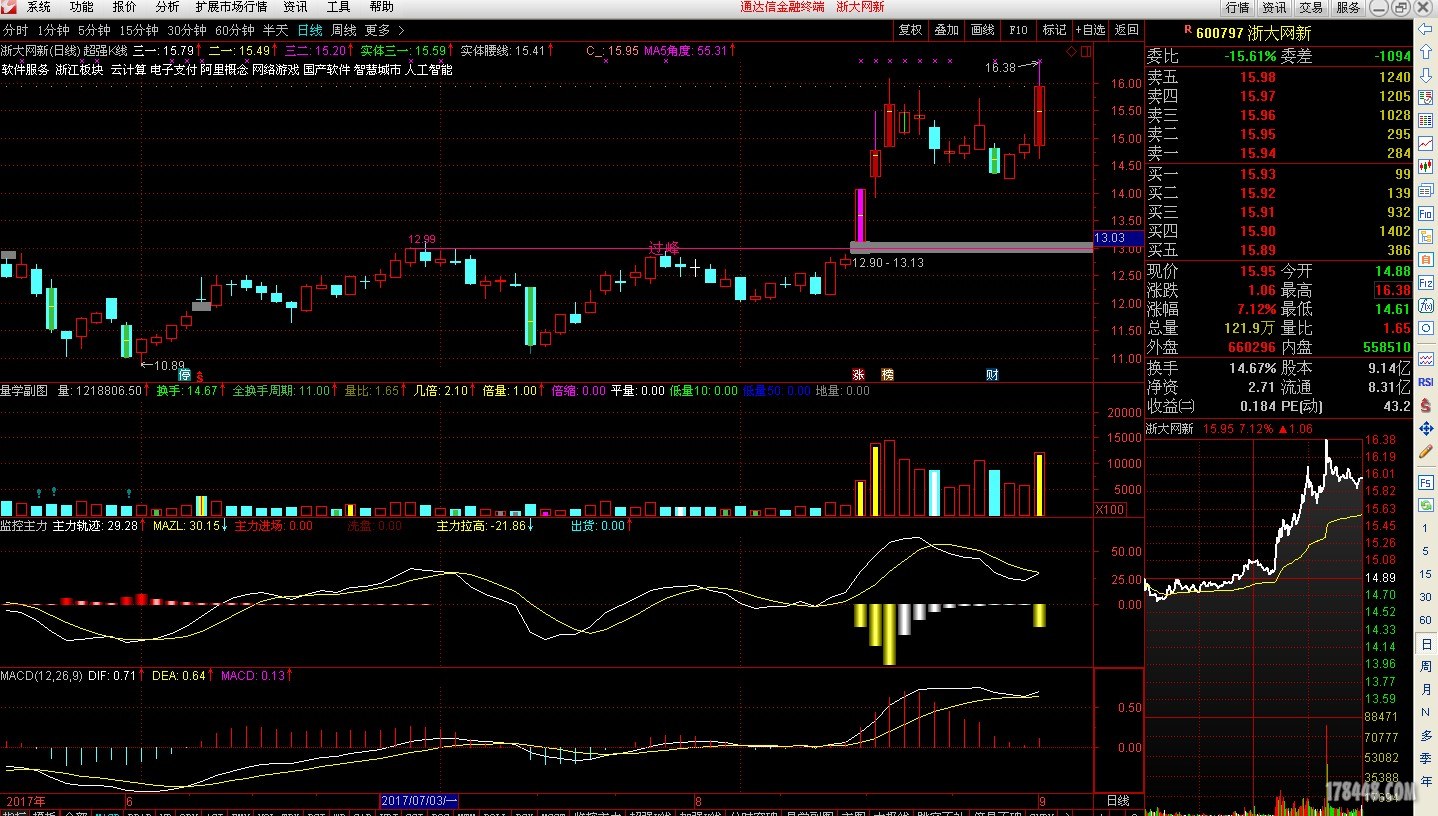Click the 买一 bid price 15.93
The image size is (1438, 816).
1258,174
